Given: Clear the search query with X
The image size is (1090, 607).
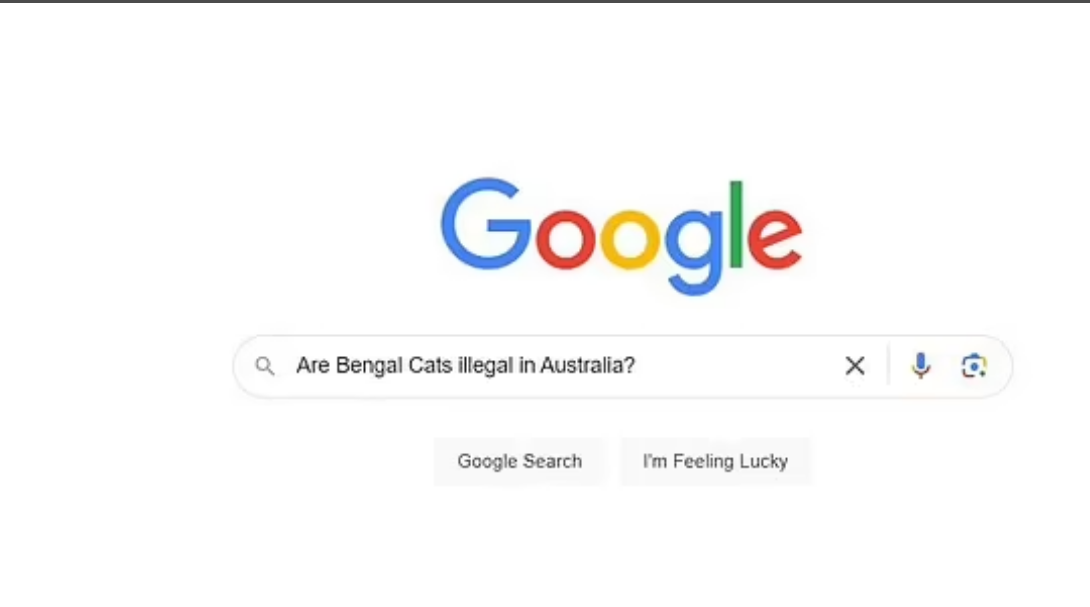Looking at the screenshot, I should [855, 366].
